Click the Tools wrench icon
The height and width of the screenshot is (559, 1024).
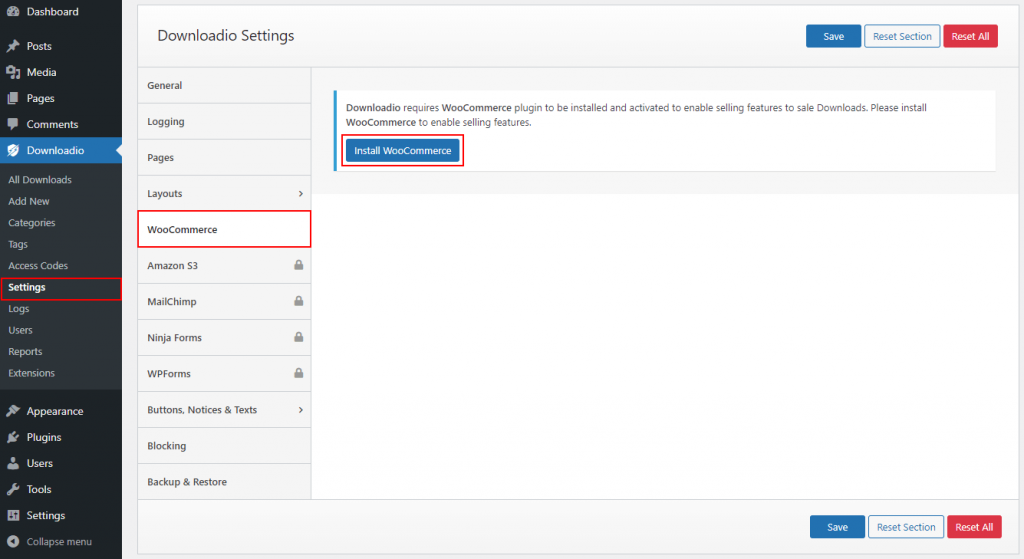click(12, 489)
